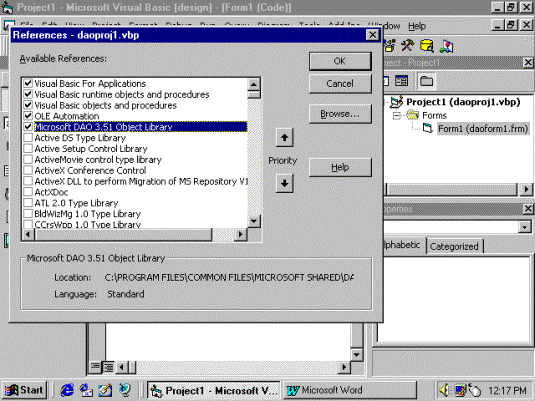Close the References dialog
This screenshot has height=401, width=535.
373,35
